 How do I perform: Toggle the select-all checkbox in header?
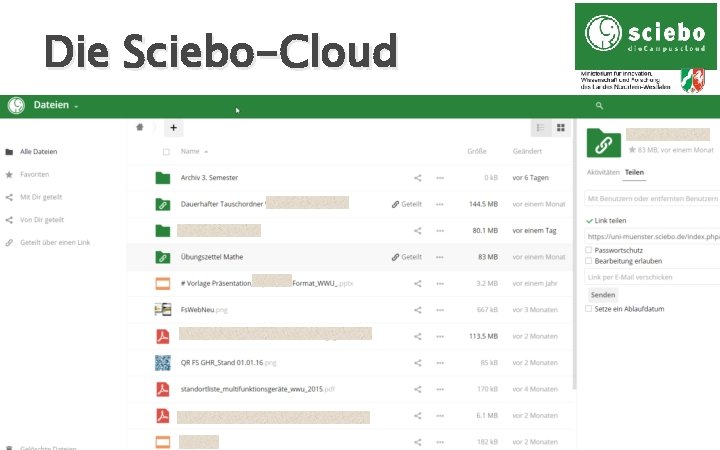pyautogui.click(x=166, y=152)
